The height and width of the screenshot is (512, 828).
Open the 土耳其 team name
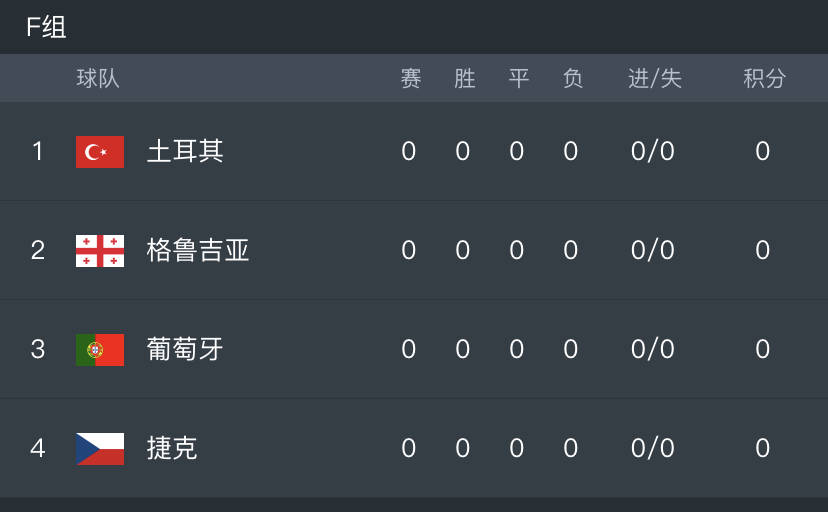[185, 151]
